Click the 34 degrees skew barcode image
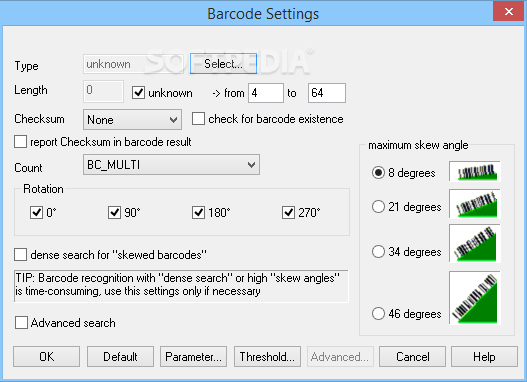Screen dimensions: 527x382 pos(475,243)
